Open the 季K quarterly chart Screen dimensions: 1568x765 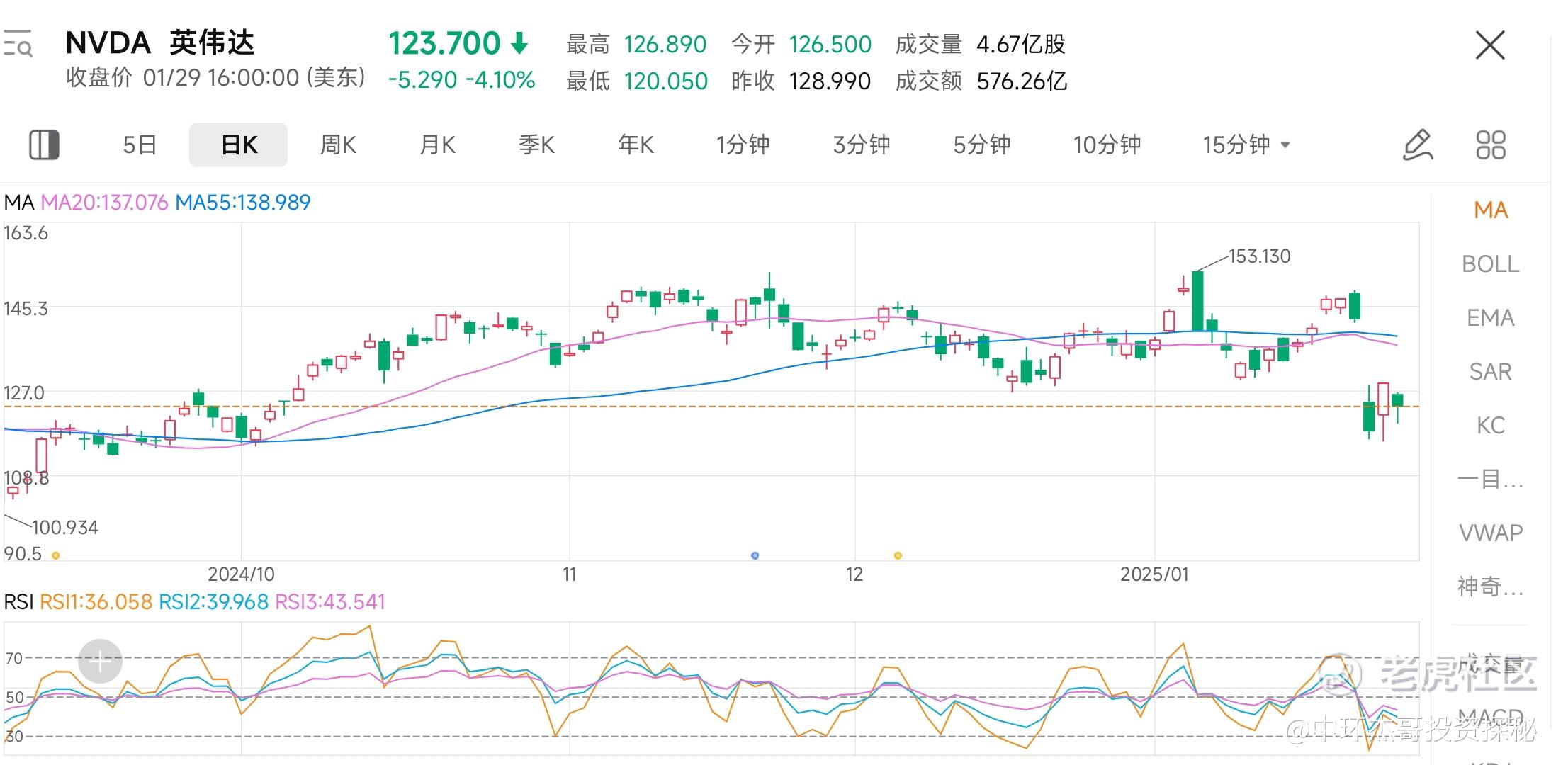click(536, 144)
